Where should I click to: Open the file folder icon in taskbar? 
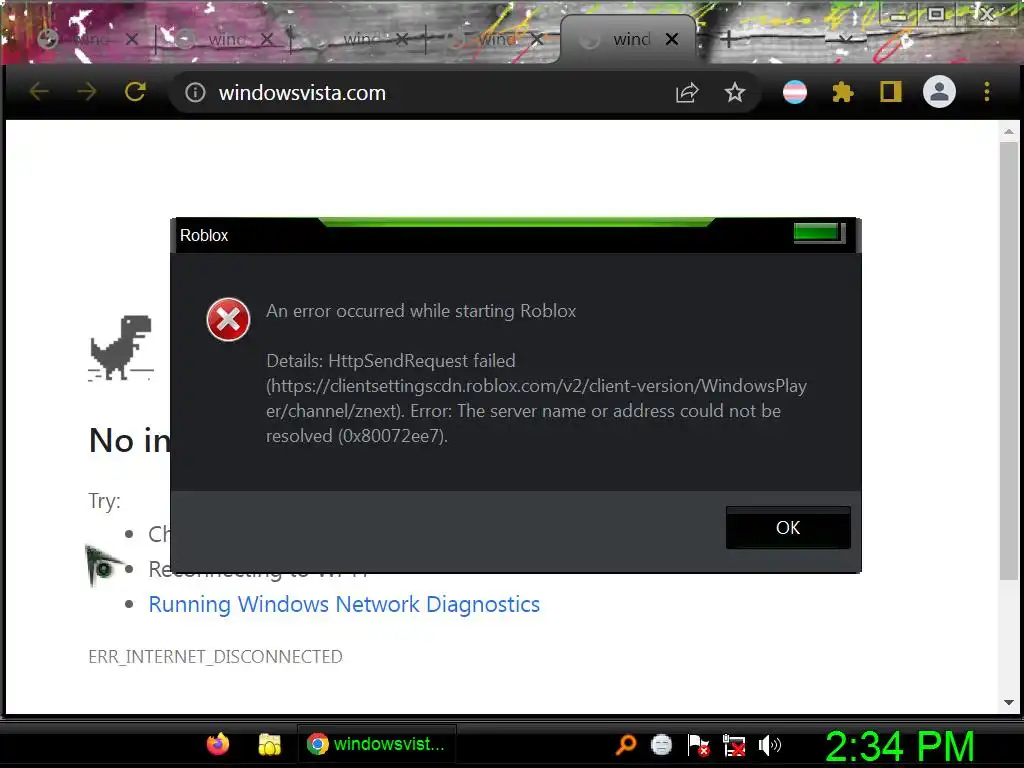point(269,744)
